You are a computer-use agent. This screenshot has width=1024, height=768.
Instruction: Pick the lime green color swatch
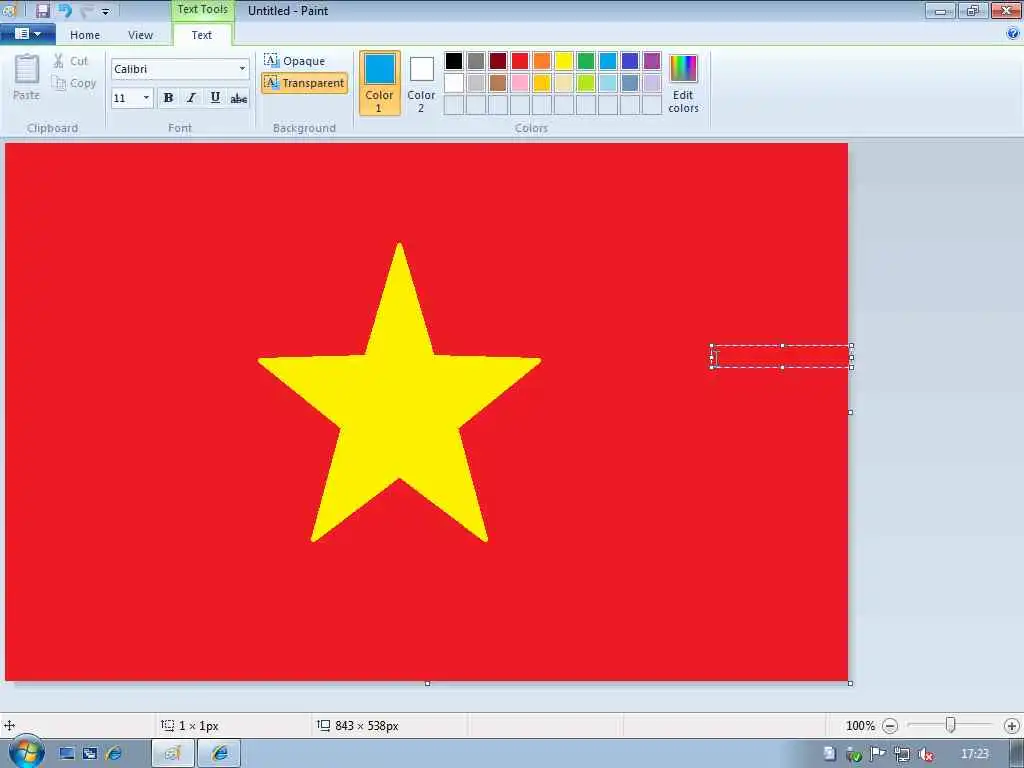coord(586,83)
